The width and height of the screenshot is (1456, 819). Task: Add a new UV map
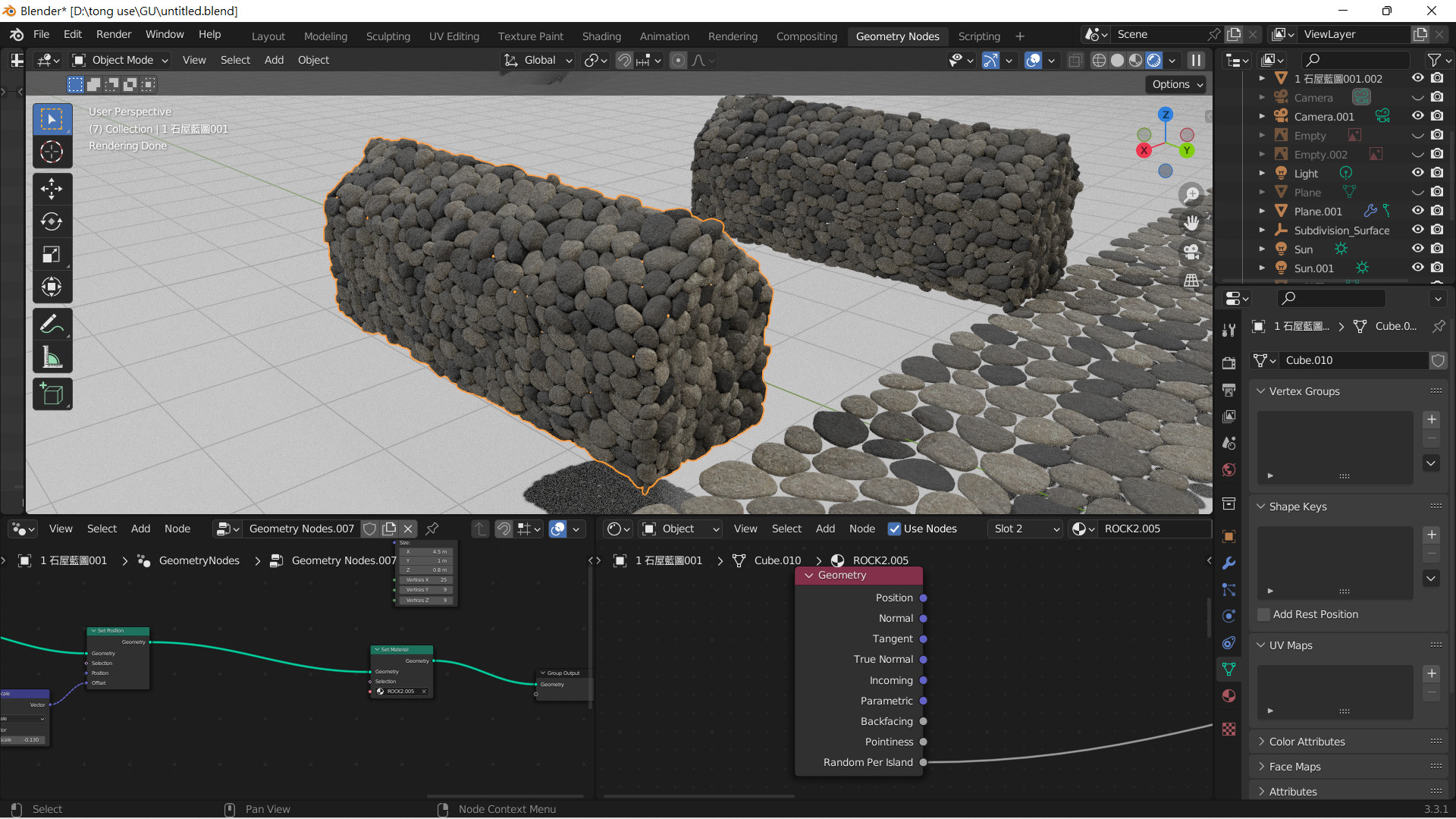pyautogui.click(x=1431, y=673)
